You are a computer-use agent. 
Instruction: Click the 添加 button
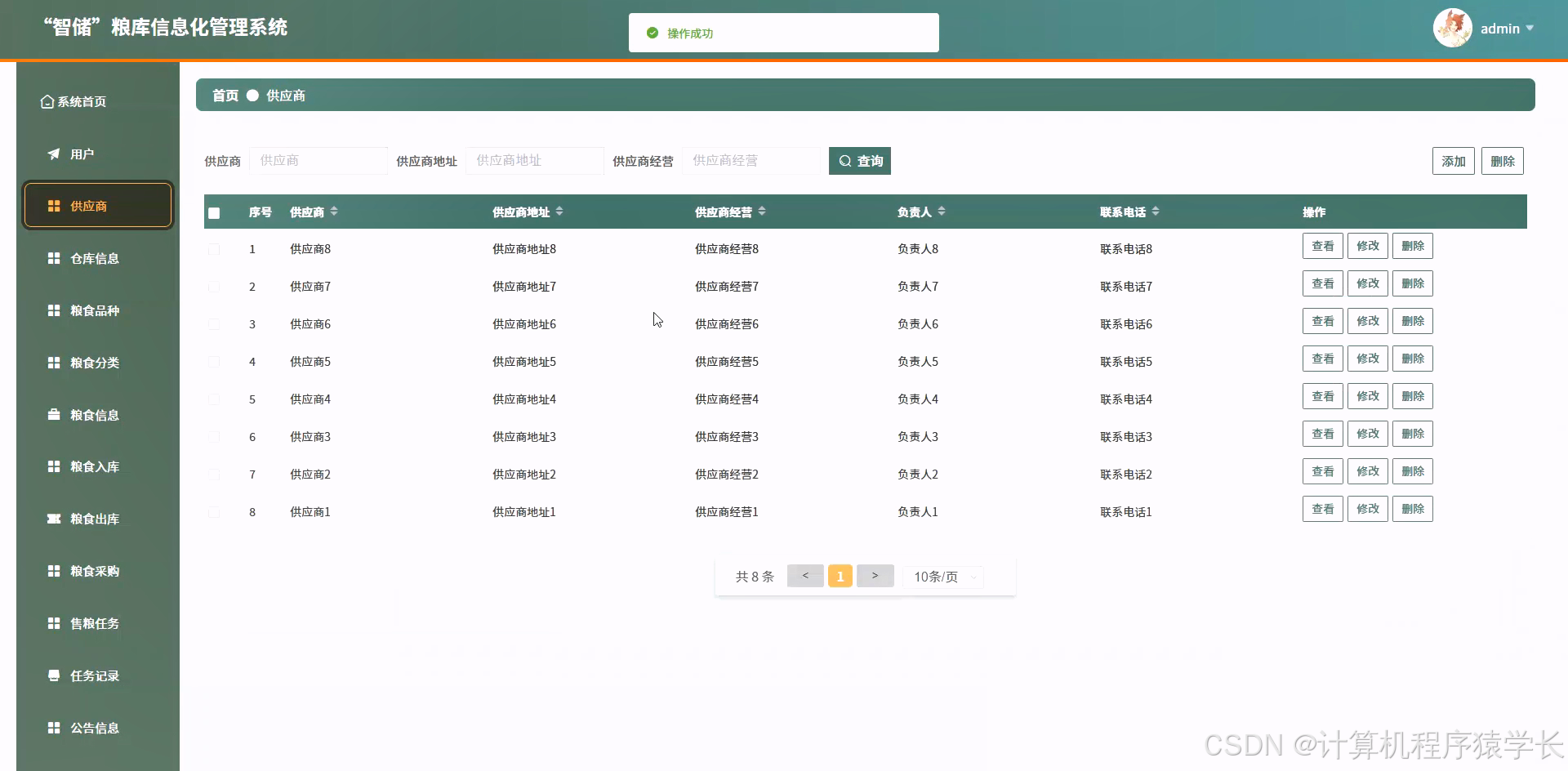(x=1453, y=161)
